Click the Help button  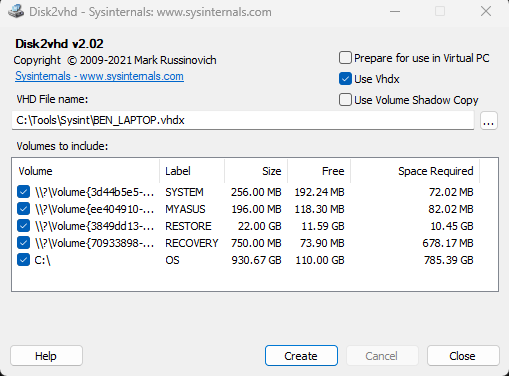click(x=46, y=356)
